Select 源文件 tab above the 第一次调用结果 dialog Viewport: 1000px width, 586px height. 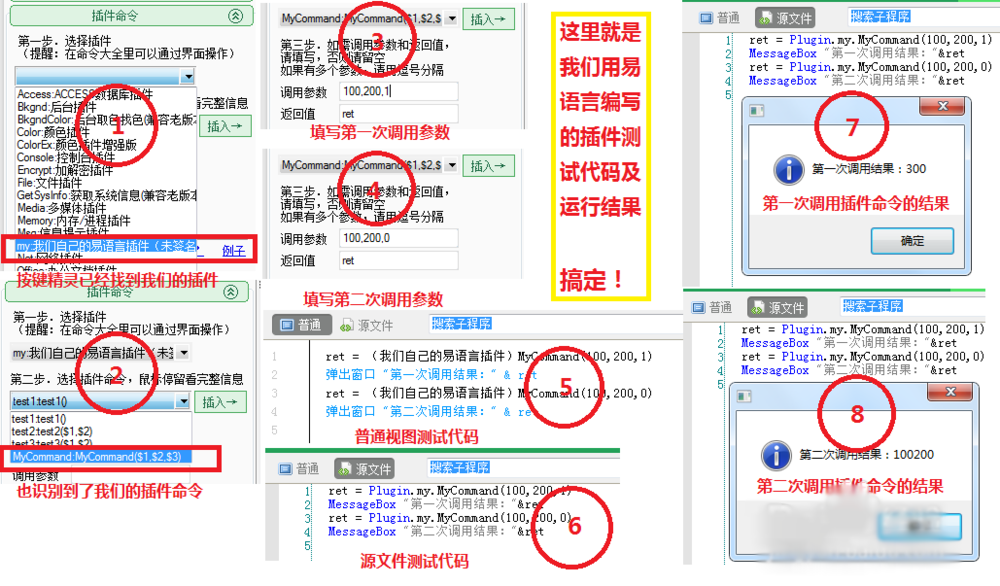coord(784,18)
